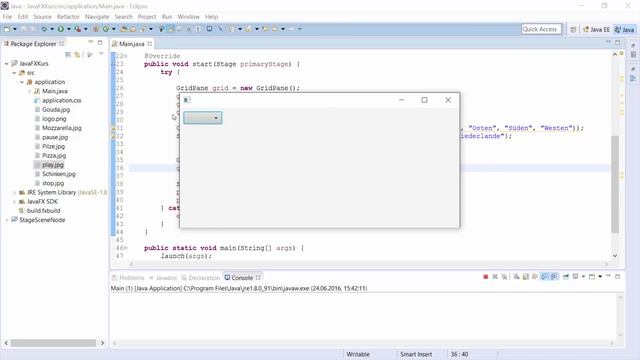The width and height of the screenshot is (640, 360).
Task: Open the Source menu
Action: (x=42, y=17)
